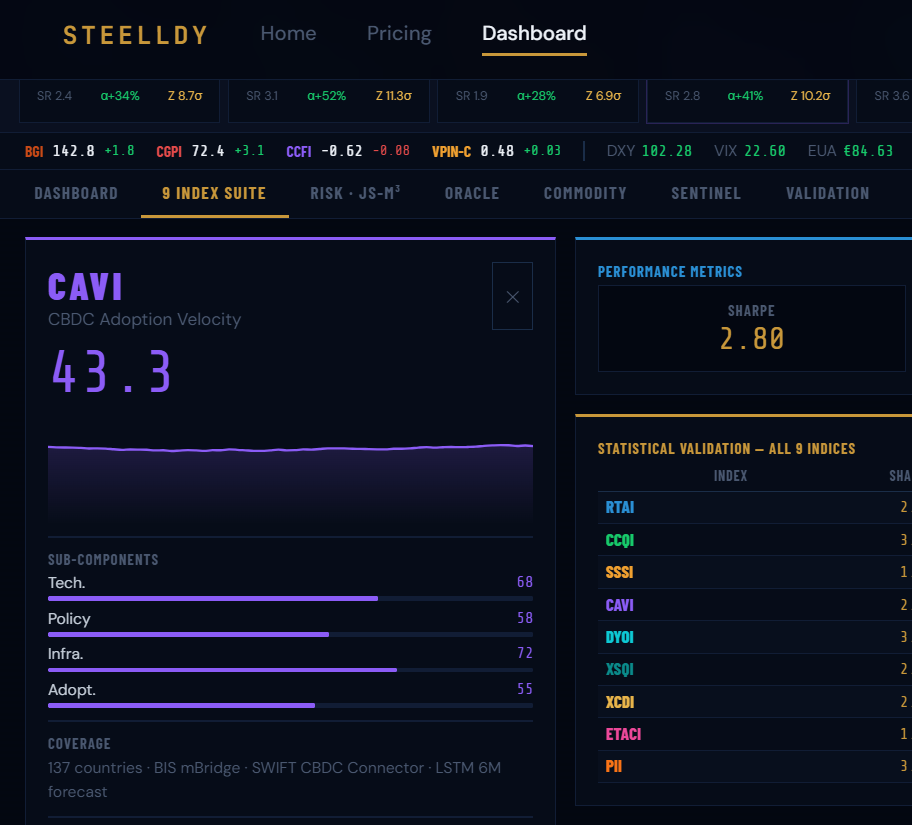912x825 pixels.
Task: Select the ETACI index row
Action: (755, 734)
